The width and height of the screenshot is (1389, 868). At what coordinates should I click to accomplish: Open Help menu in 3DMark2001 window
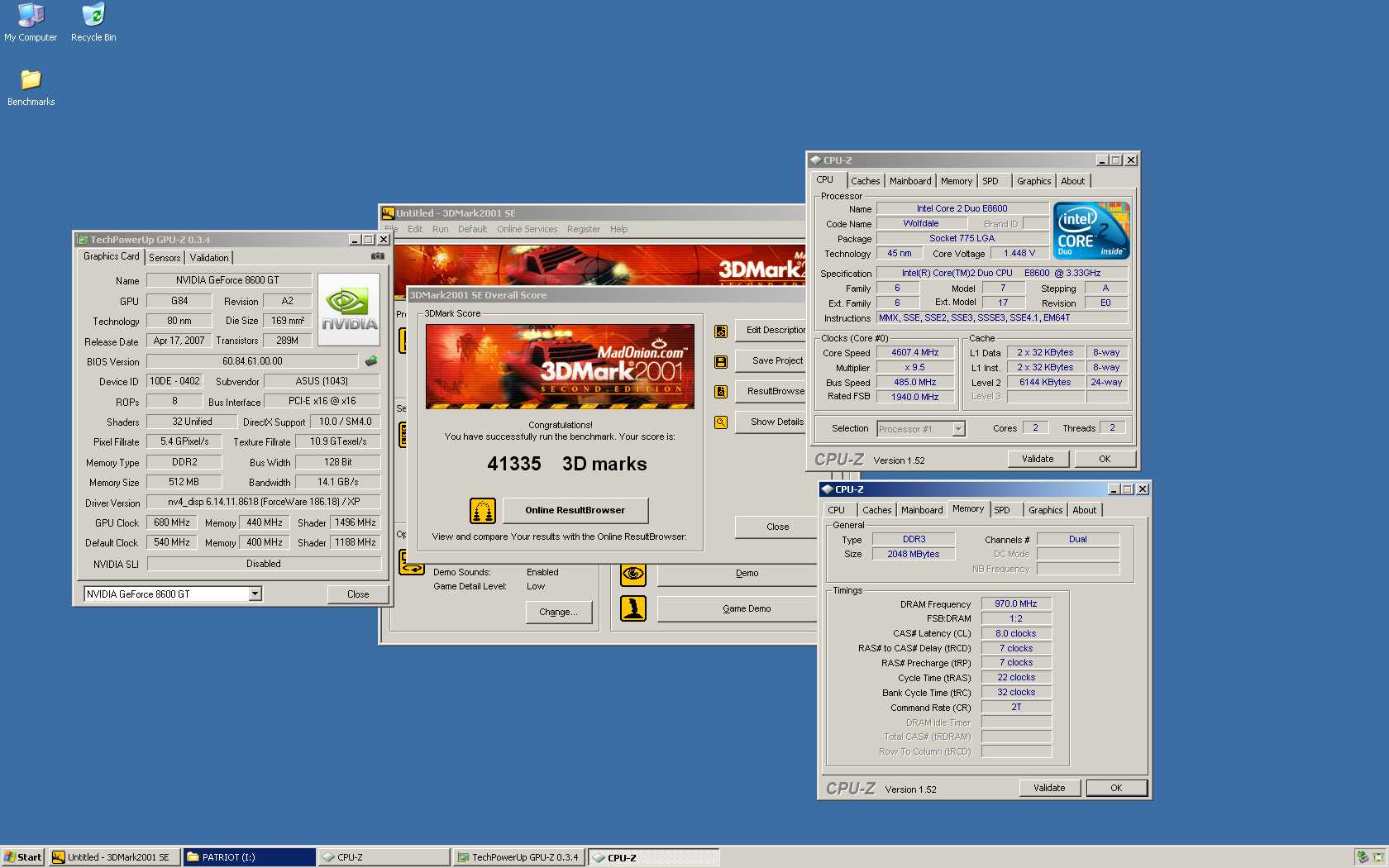pyautogui.click(x=618, y=229)
